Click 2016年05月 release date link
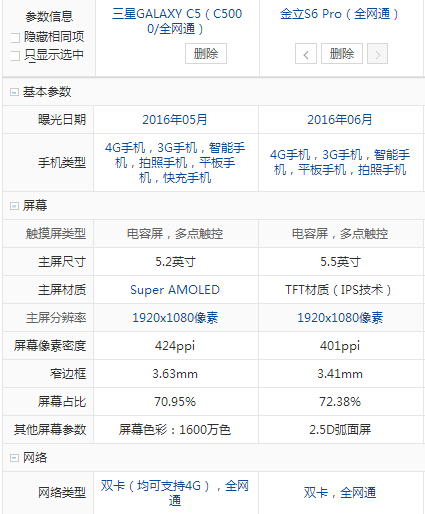 point(175,120)
